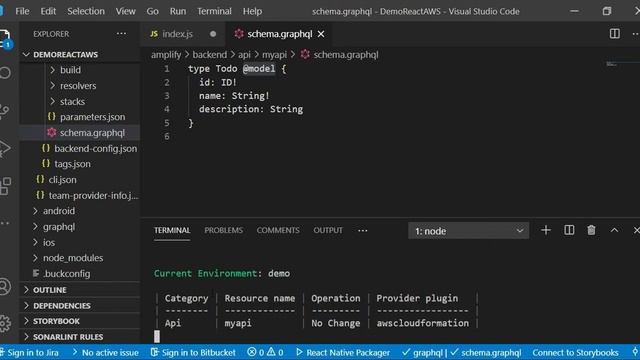Screen dimensions: 640x360
Task: Create a new terminal with plus icon
Action: [x=546, y=231]
